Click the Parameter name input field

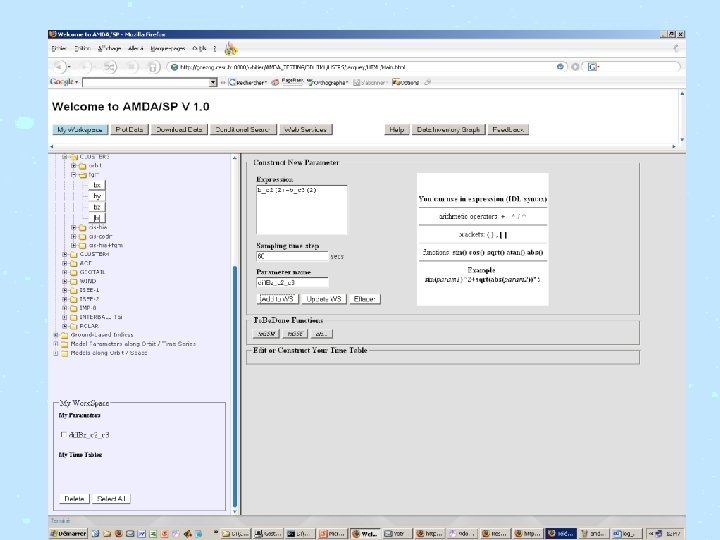(292, 282)
